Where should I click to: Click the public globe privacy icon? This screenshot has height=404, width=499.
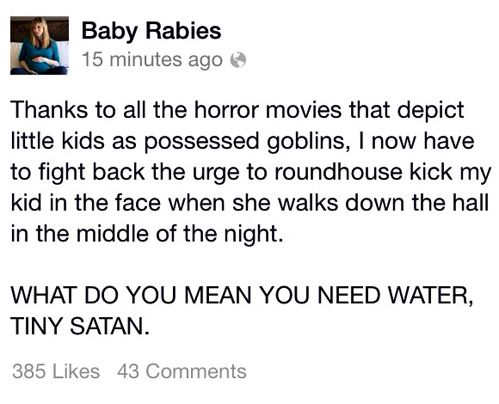(238, 60)
